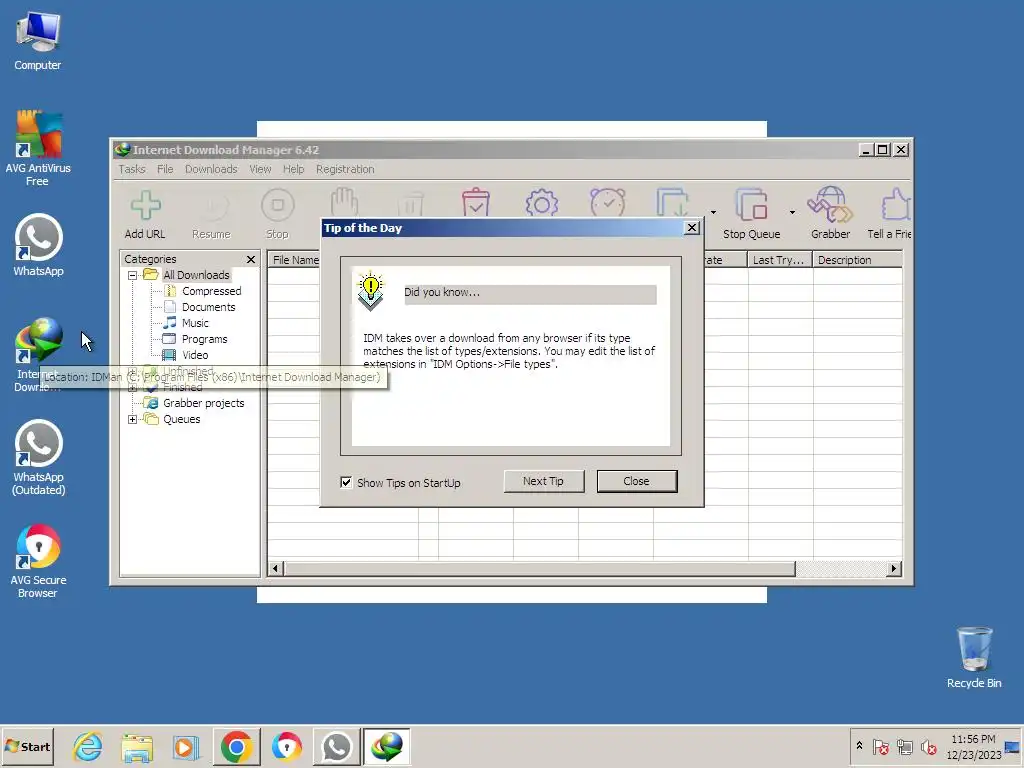Select the All Downloads folder
This screenshot has height=768, width=1024.
click(196, 275)
